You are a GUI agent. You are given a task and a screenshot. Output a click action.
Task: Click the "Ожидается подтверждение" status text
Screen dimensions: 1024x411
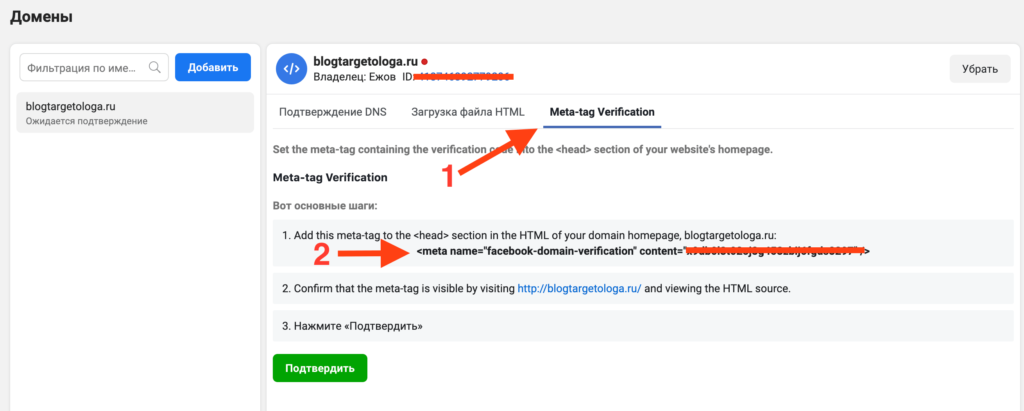pyautogui.click(x=87, y=122)
